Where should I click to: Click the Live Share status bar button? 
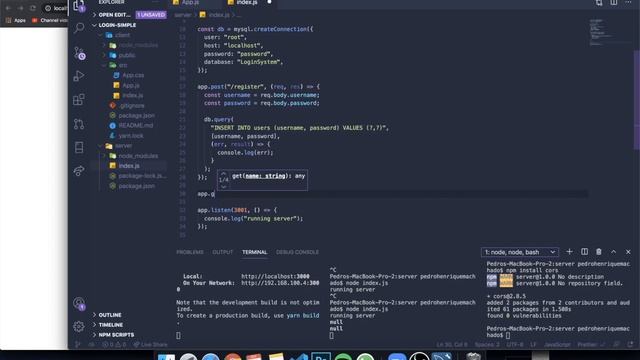pyautogui.click(x=151, y=344)
